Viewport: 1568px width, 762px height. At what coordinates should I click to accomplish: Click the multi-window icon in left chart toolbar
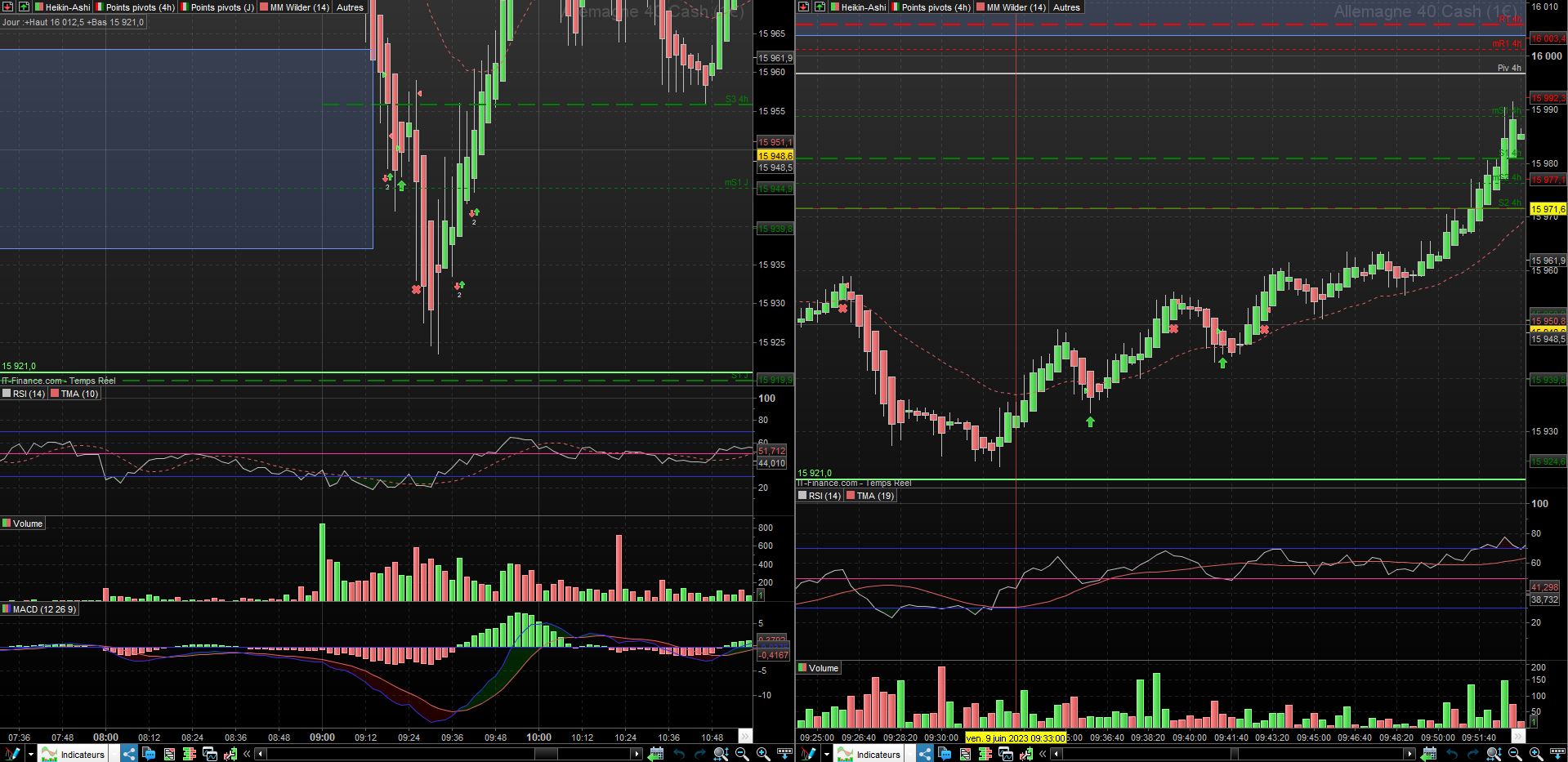[x=210, y=754]
